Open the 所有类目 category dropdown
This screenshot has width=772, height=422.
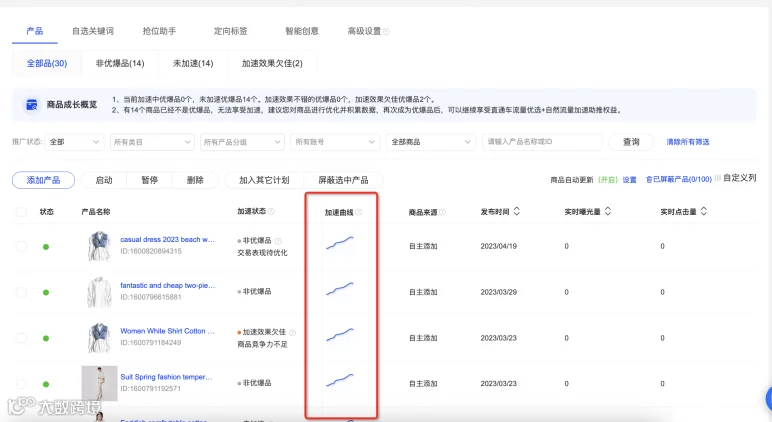(x=152, y=142)
